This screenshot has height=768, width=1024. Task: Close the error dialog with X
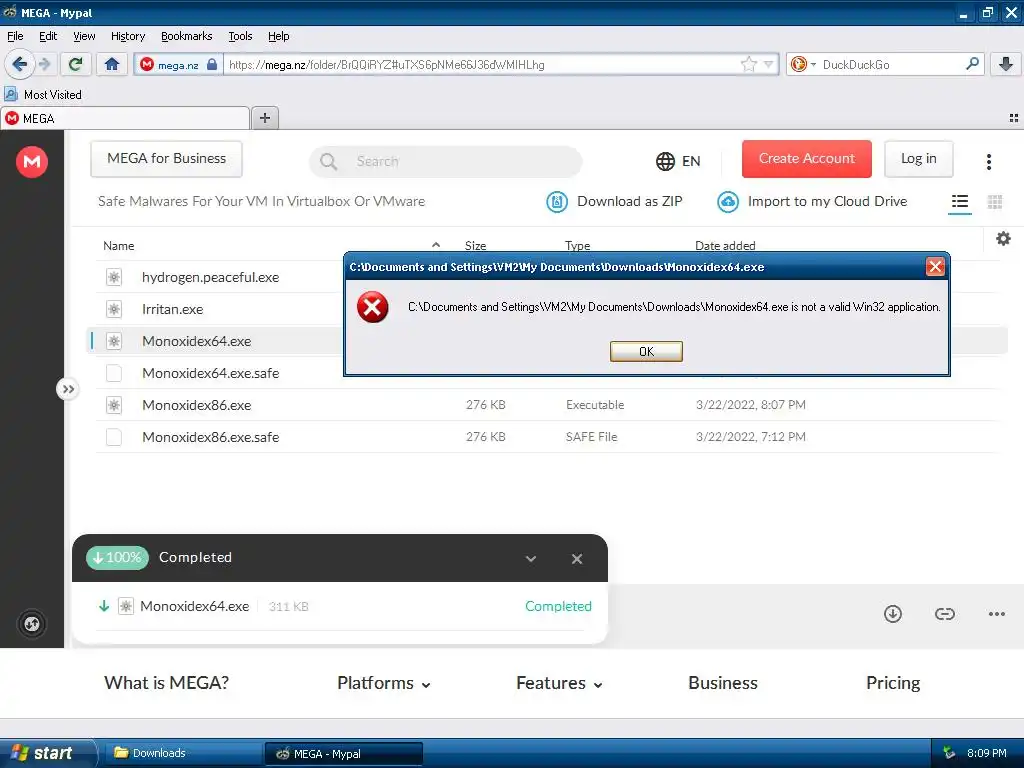(935, 266)
